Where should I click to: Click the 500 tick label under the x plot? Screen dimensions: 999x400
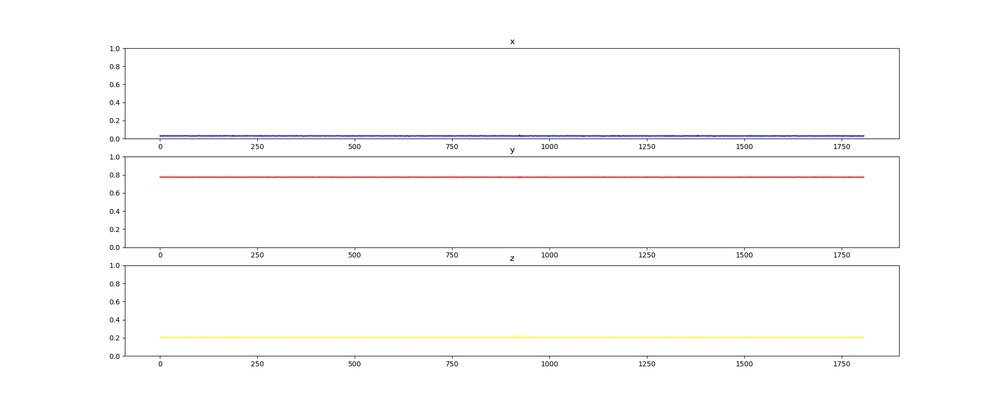(x=355, y=146)
